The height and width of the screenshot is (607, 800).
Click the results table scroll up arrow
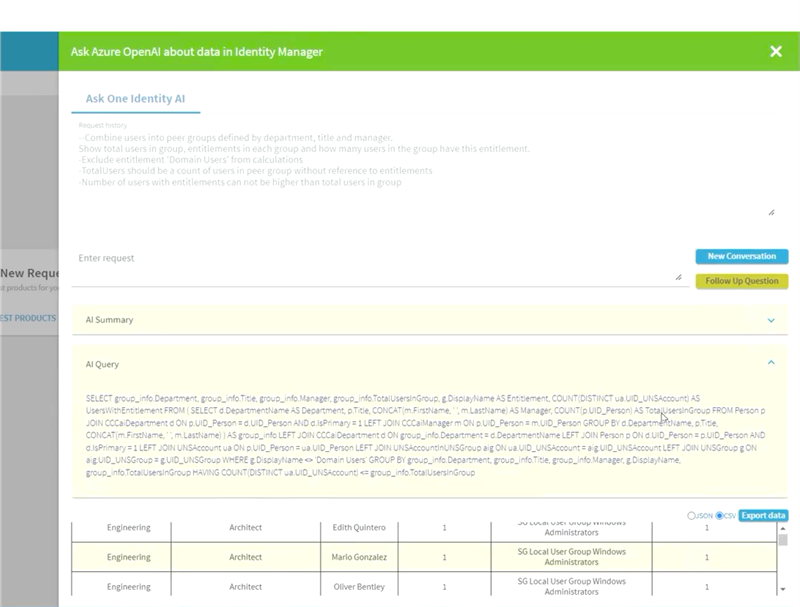(x=783, y=528)
